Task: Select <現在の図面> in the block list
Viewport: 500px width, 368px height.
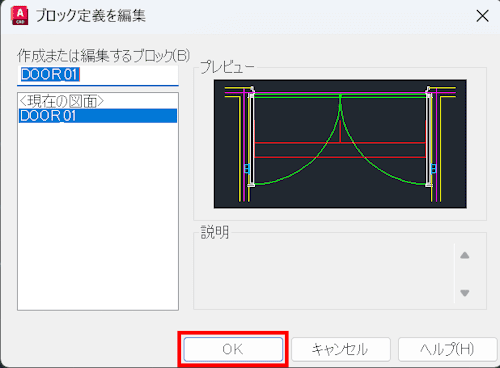Action: 98,101
